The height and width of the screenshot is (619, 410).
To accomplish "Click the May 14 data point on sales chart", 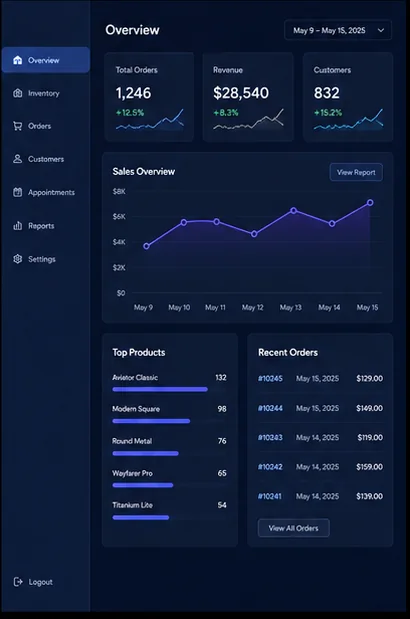I will (332, 223).
